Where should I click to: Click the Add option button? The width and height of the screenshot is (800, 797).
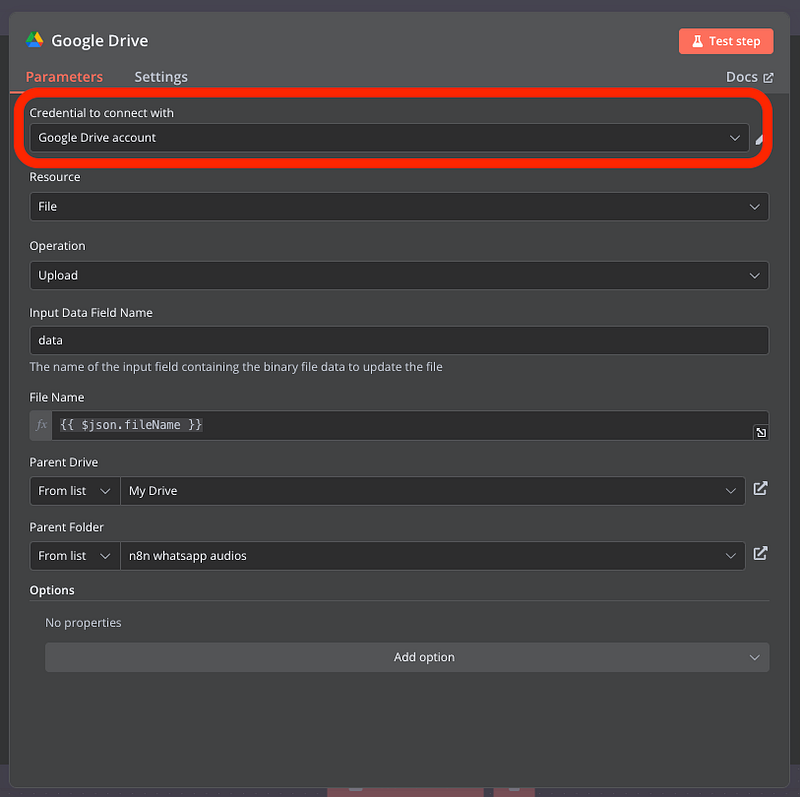point(407,657)
